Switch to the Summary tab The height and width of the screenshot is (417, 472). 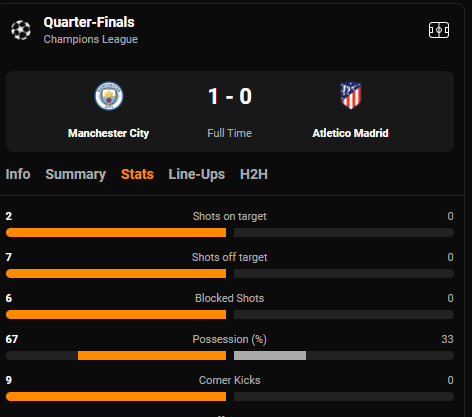click(x=76, y=174)
